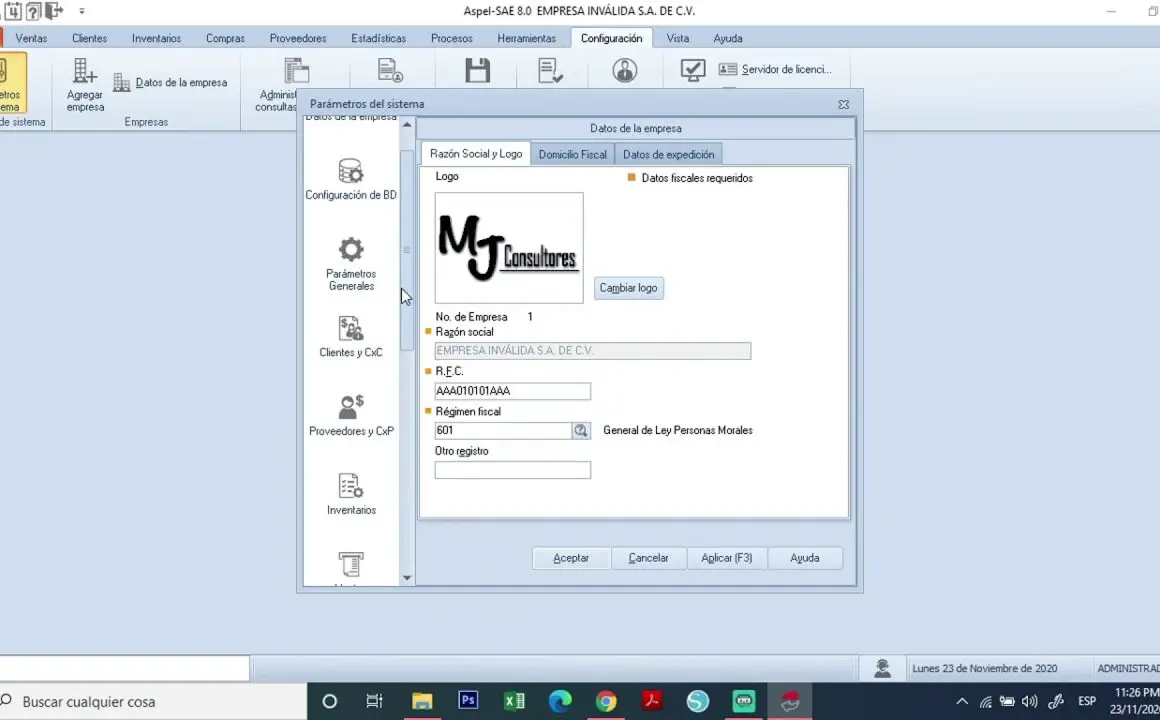This screenshot has width=1160, height=720.
Task: Click the Cancelar button
Action: point(648,558)
